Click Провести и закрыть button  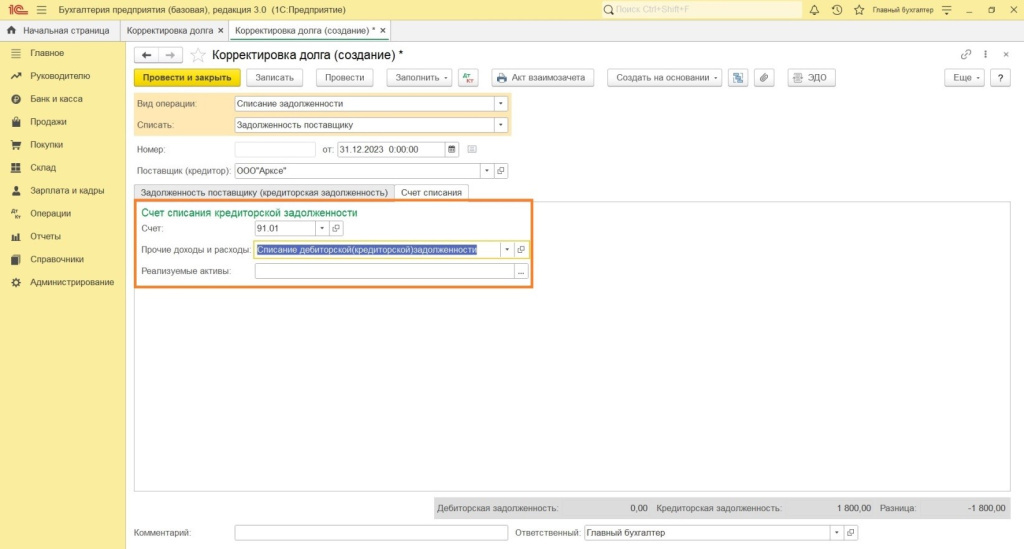(187, 78)
